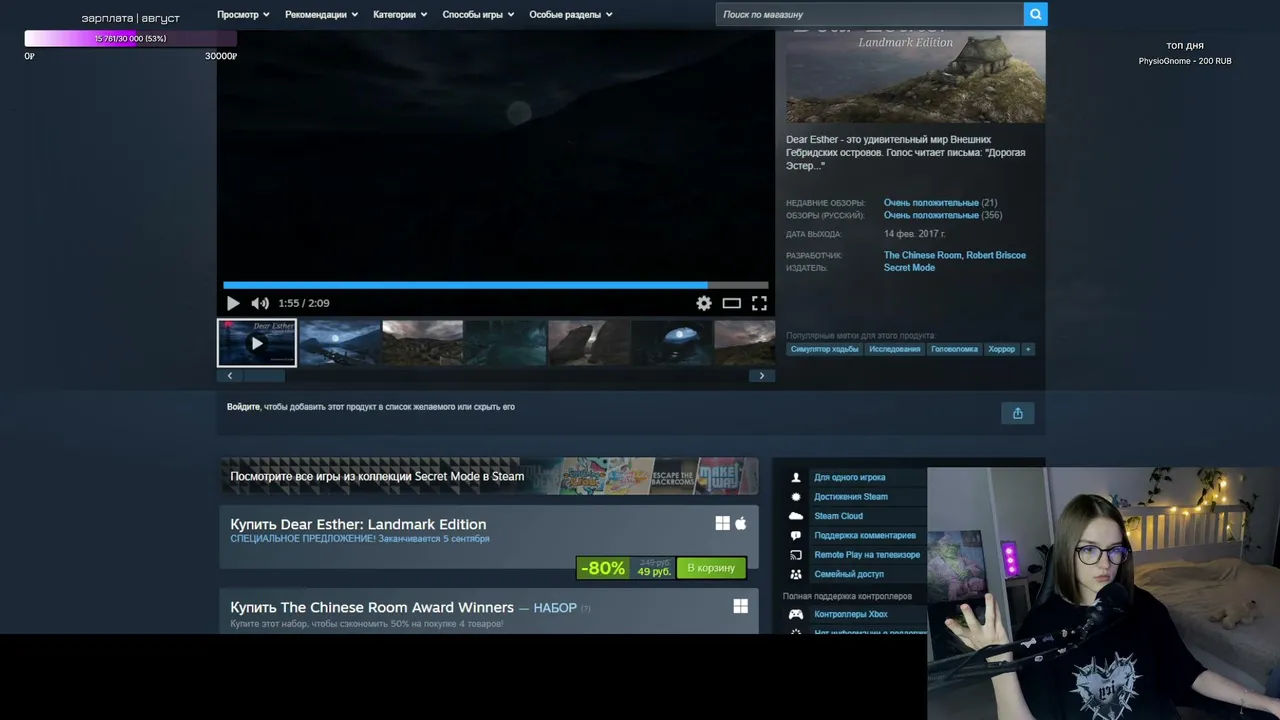
Task: Open the Secret Mode publisher link
Action: (909, 268)
